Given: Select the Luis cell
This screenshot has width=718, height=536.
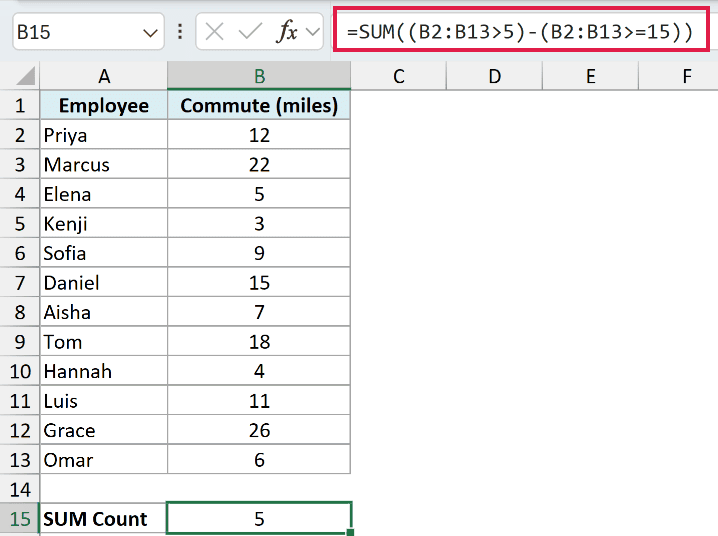Looking at the screenshot, I should [x=104, y=401].
